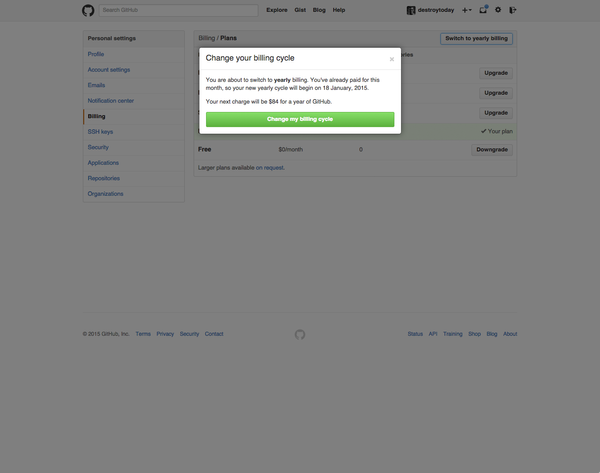This screenshot has width=600, height=473.
Task: Open destroytoday user avatar profile
Action: pos(411,10)
